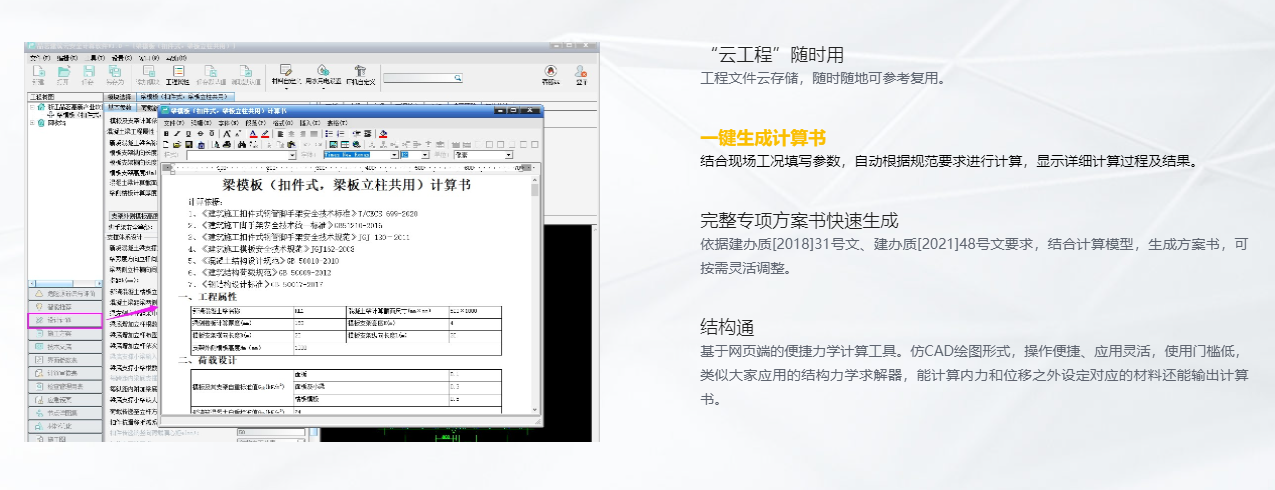Screen dimensions: 1275x490
Task: Open 表格 menu in calculation book window
Action: (337, 123)
